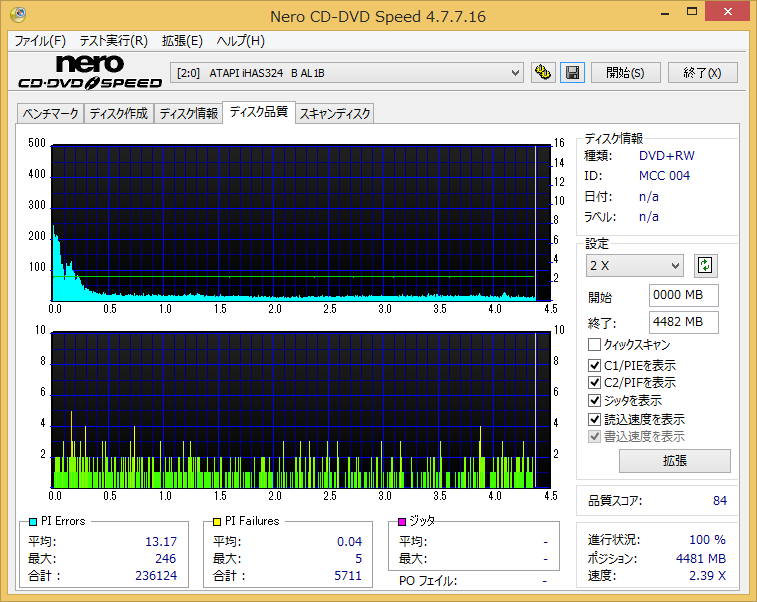Click the drive options disc icon

coord(543,72)
